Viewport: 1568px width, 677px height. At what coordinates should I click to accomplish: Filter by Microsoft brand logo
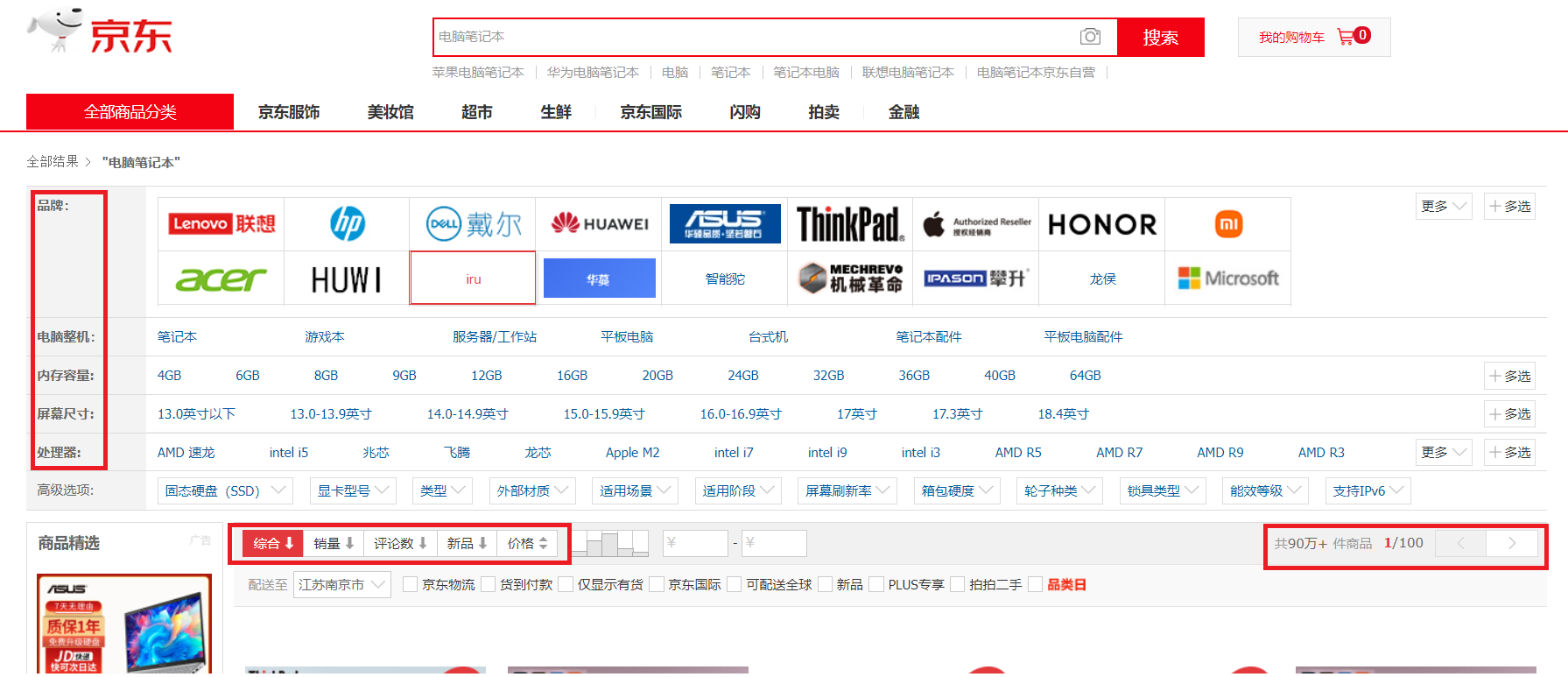pyautogui.click(x=1228, y=279)
